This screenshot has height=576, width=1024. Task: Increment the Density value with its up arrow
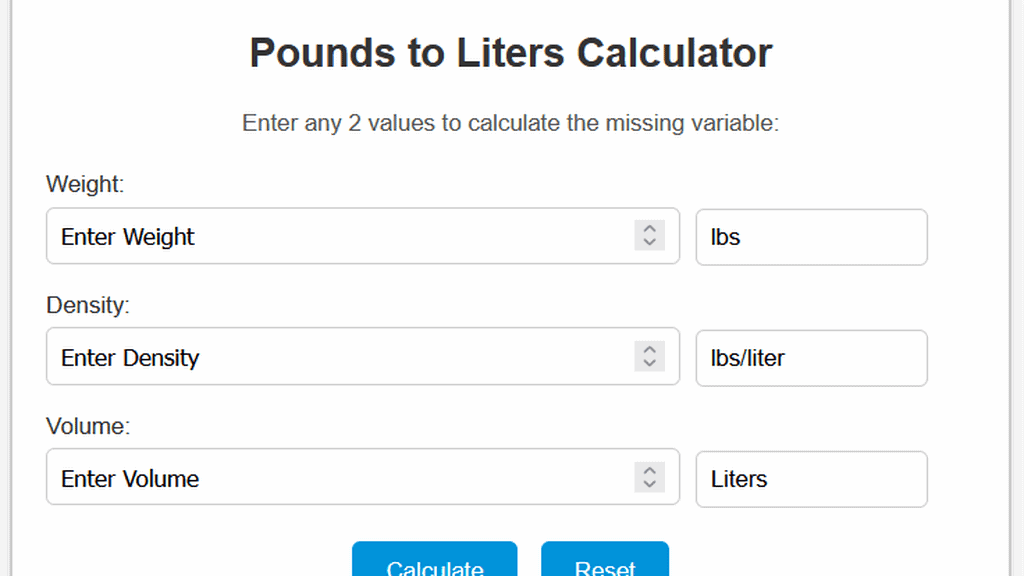pyautogui.click(x=650, y=350)
